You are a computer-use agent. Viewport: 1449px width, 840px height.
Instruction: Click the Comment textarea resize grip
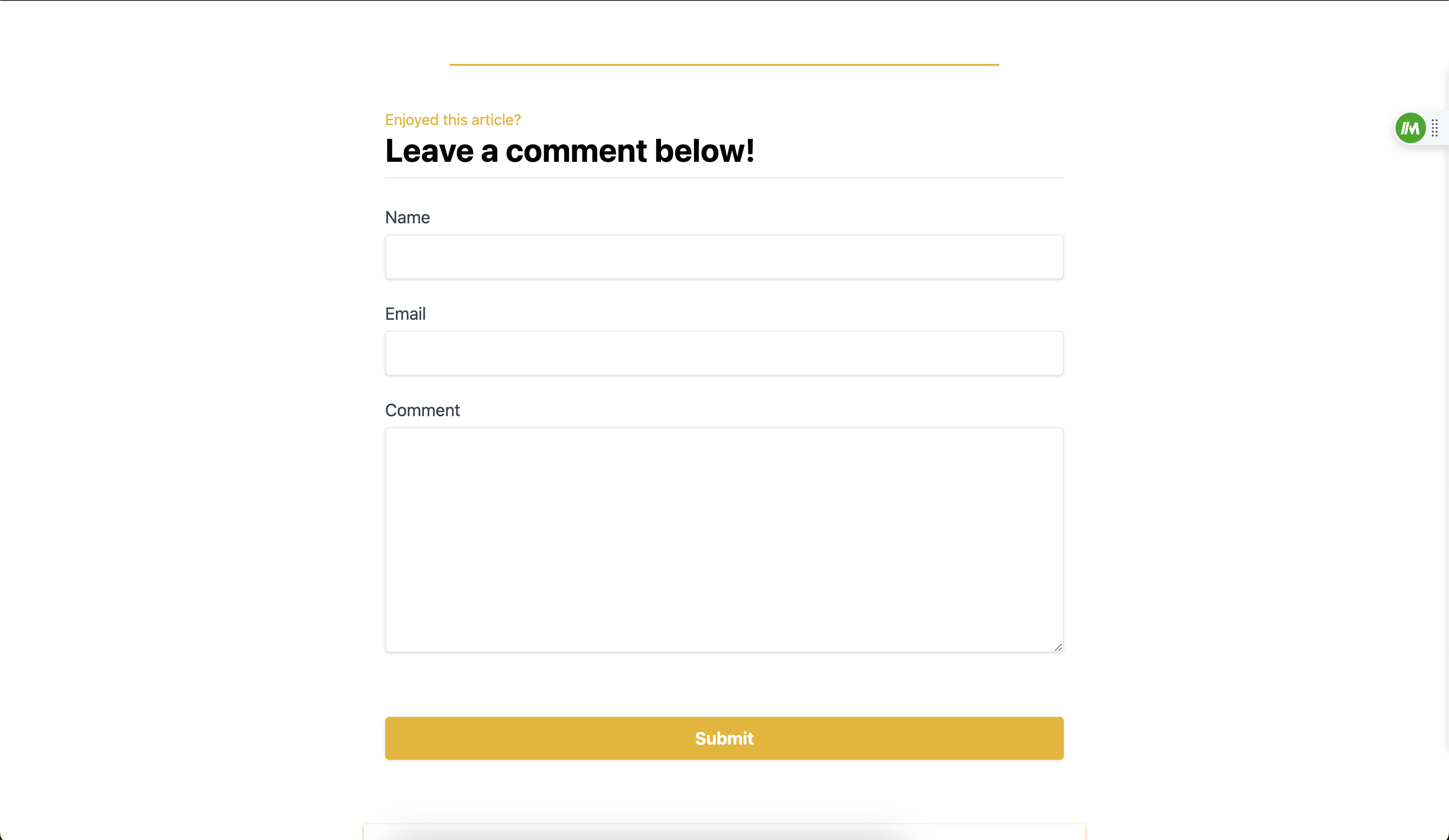click(1058, 647)
